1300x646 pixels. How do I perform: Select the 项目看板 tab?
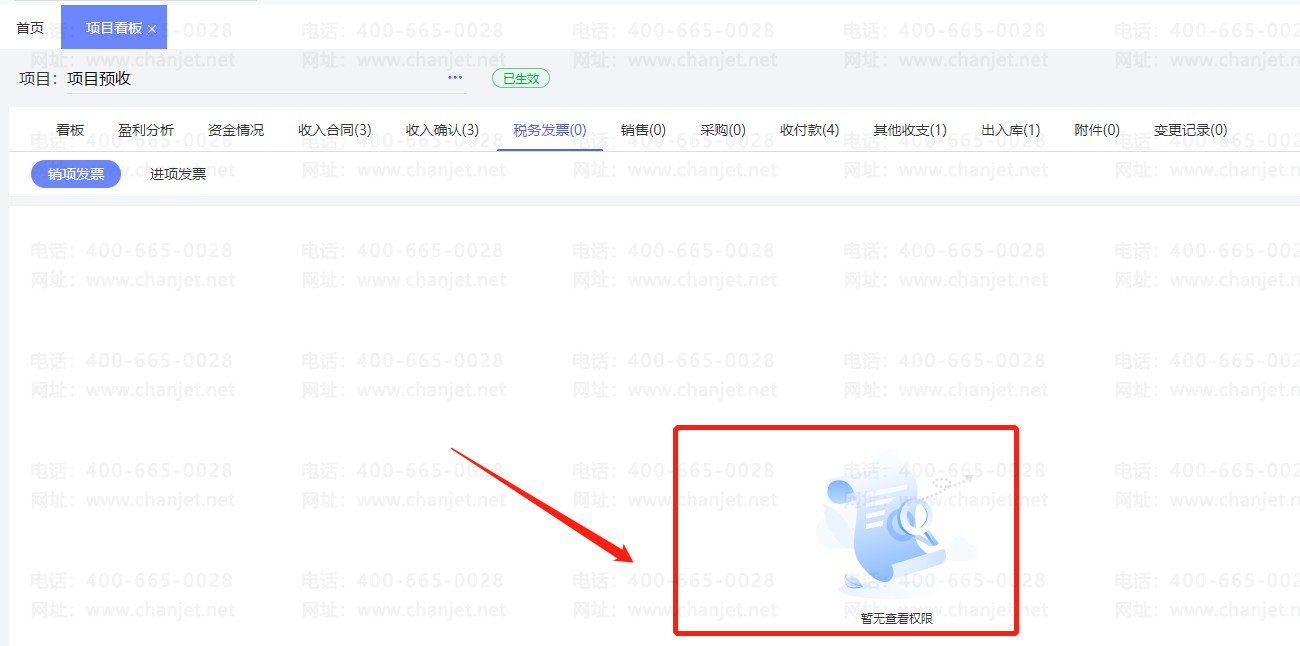point(114,28)
